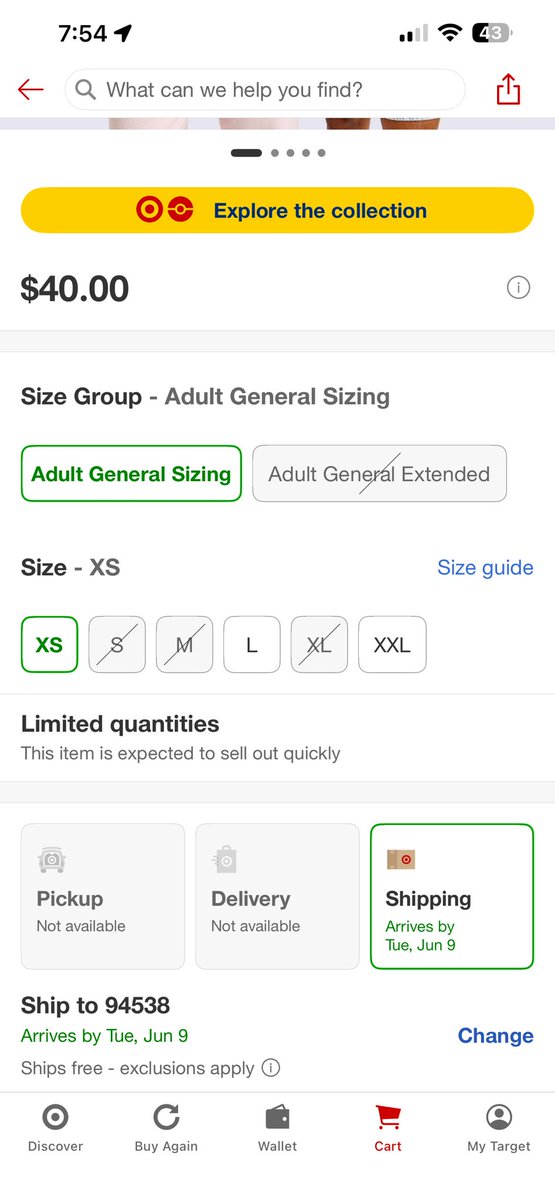Change the shipping ZIP code
This screenshot has height=1200, width=555.
click(x=495, y=1036)
